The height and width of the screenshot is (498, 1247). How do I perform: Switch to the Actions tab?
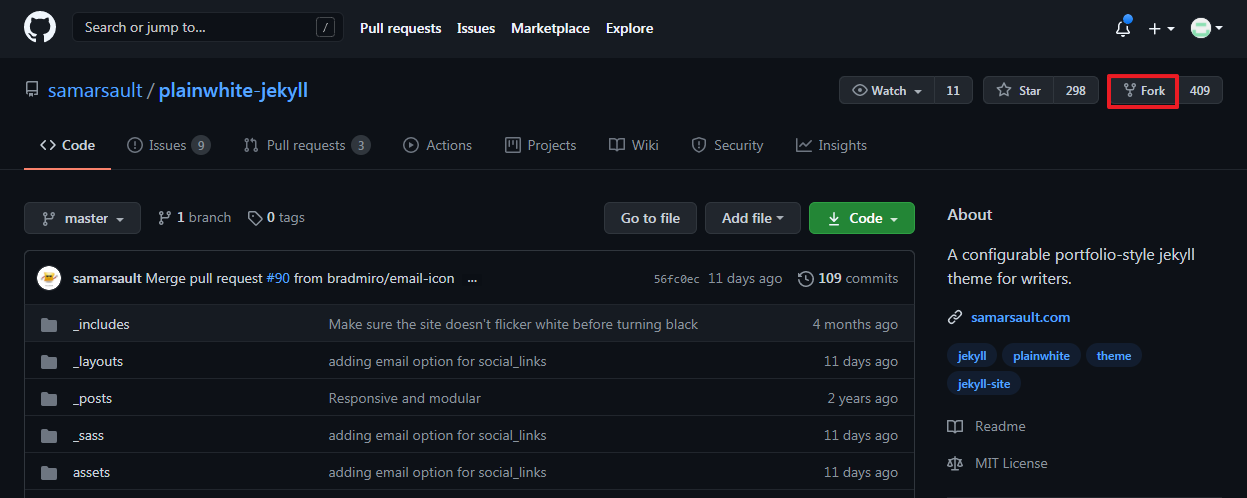coord(437,145)
